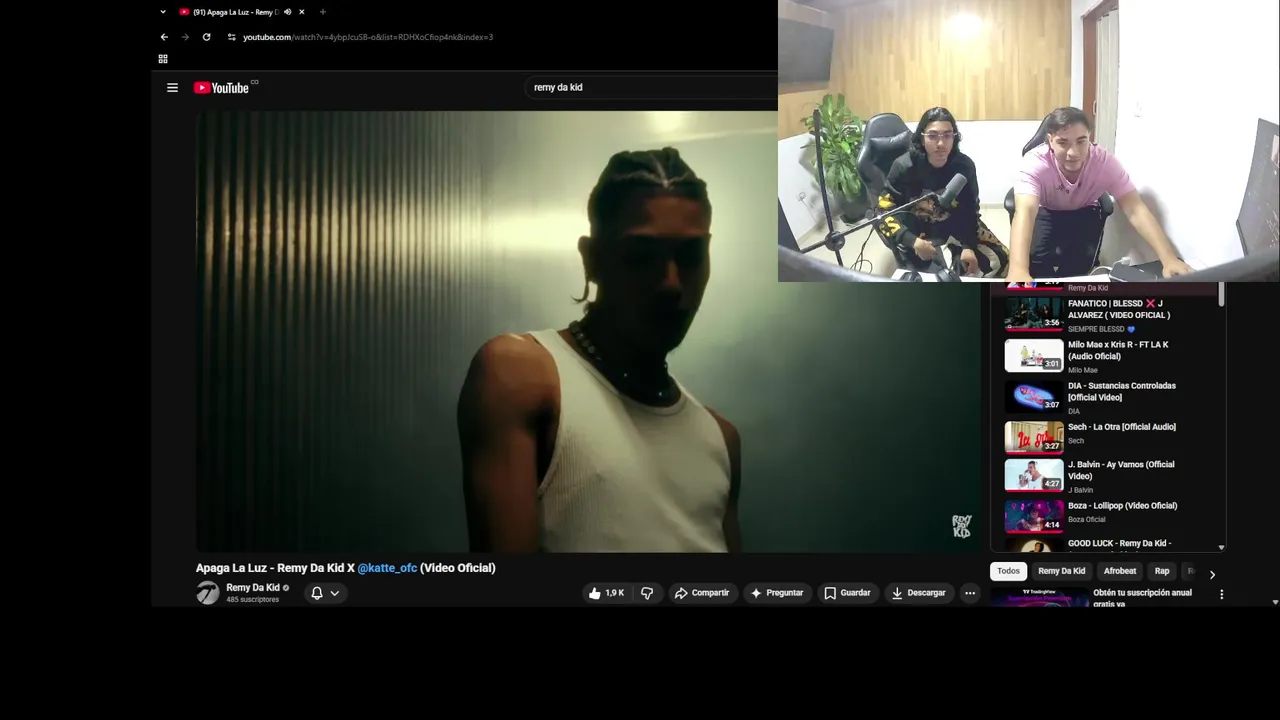Reload the current YouTube page
Viewport: 1280px width, 720px height.
click(206, 37)
